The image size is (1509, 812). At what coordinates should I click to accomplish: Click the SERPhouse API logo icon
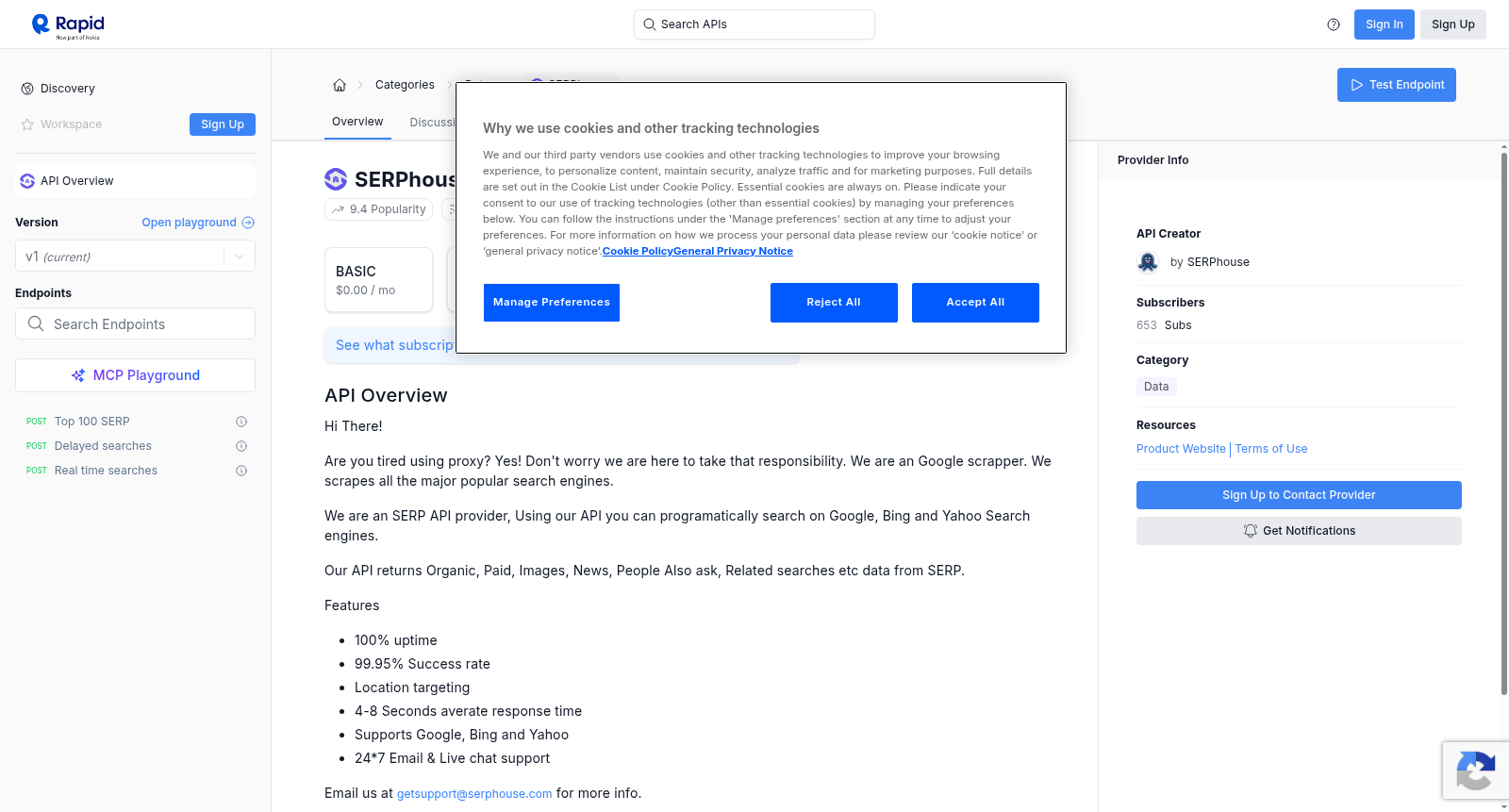coord(336,178)
